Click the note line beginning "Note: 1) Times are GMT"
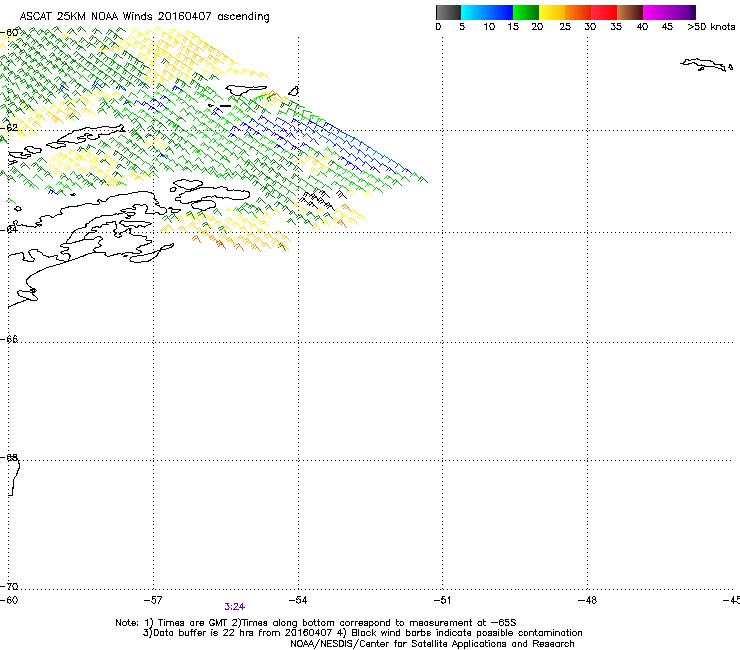 tap(316, 623)
